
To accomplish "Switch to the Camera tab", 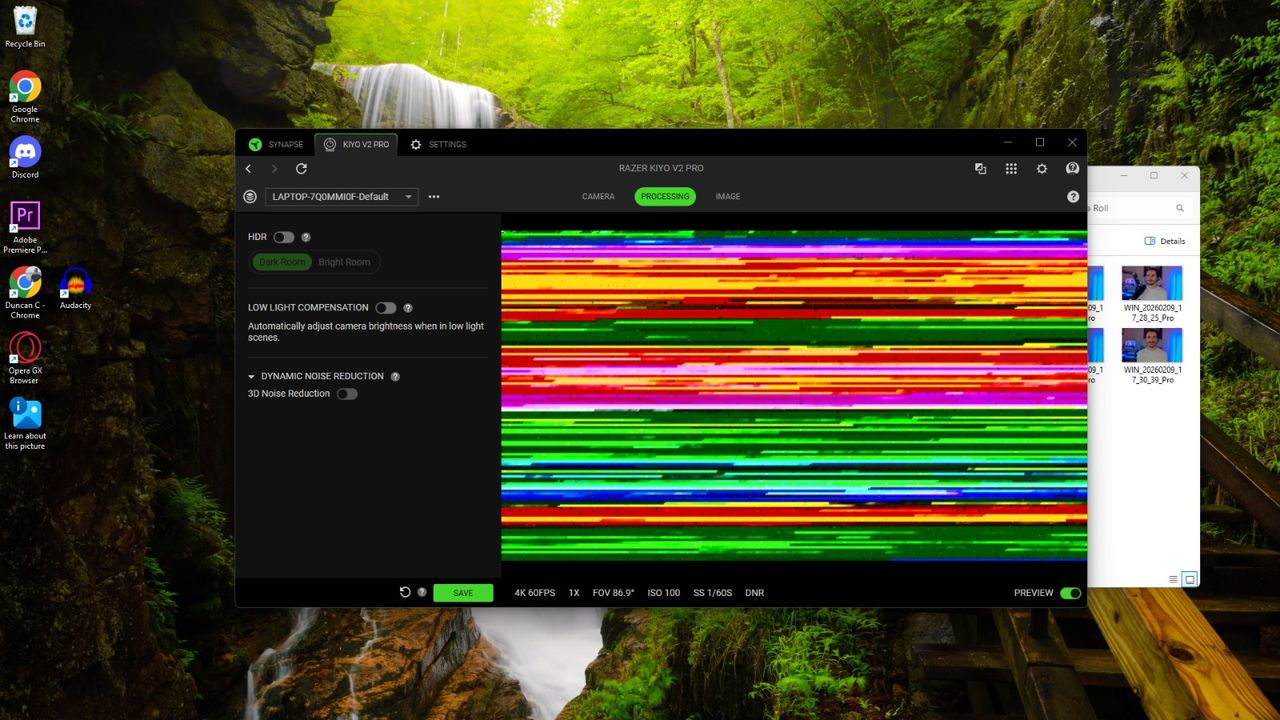I will click(x=598, y=197).
